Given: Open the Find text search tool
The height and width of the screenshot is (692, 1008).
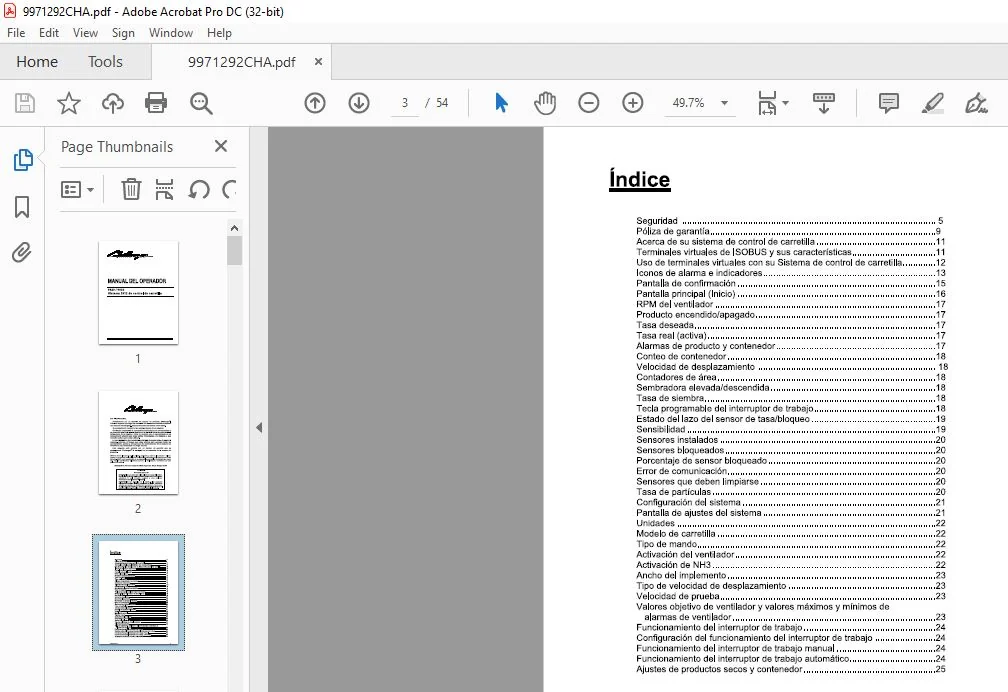Looking at the screenshot, I should pyautogui.click(x=201, y=103).
